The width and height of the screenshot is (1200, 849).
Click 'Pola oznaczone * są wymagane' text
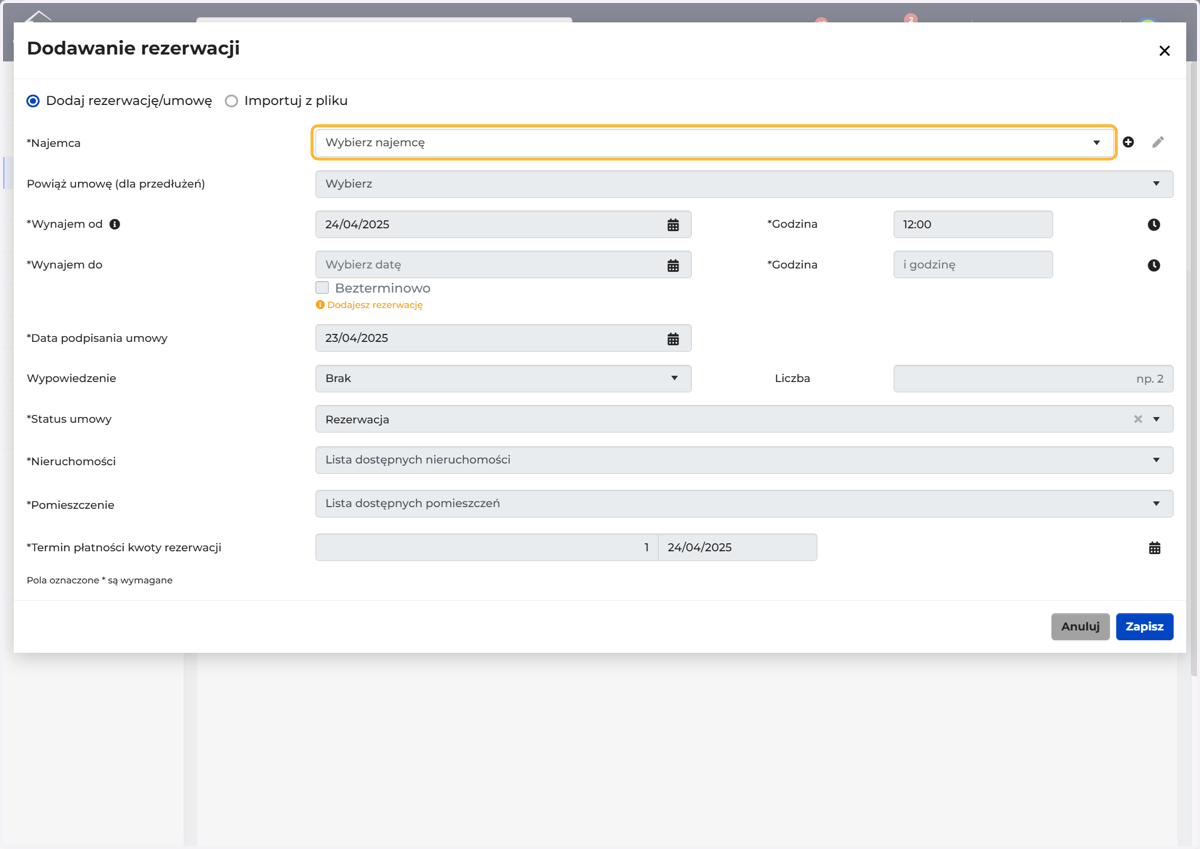99,580
